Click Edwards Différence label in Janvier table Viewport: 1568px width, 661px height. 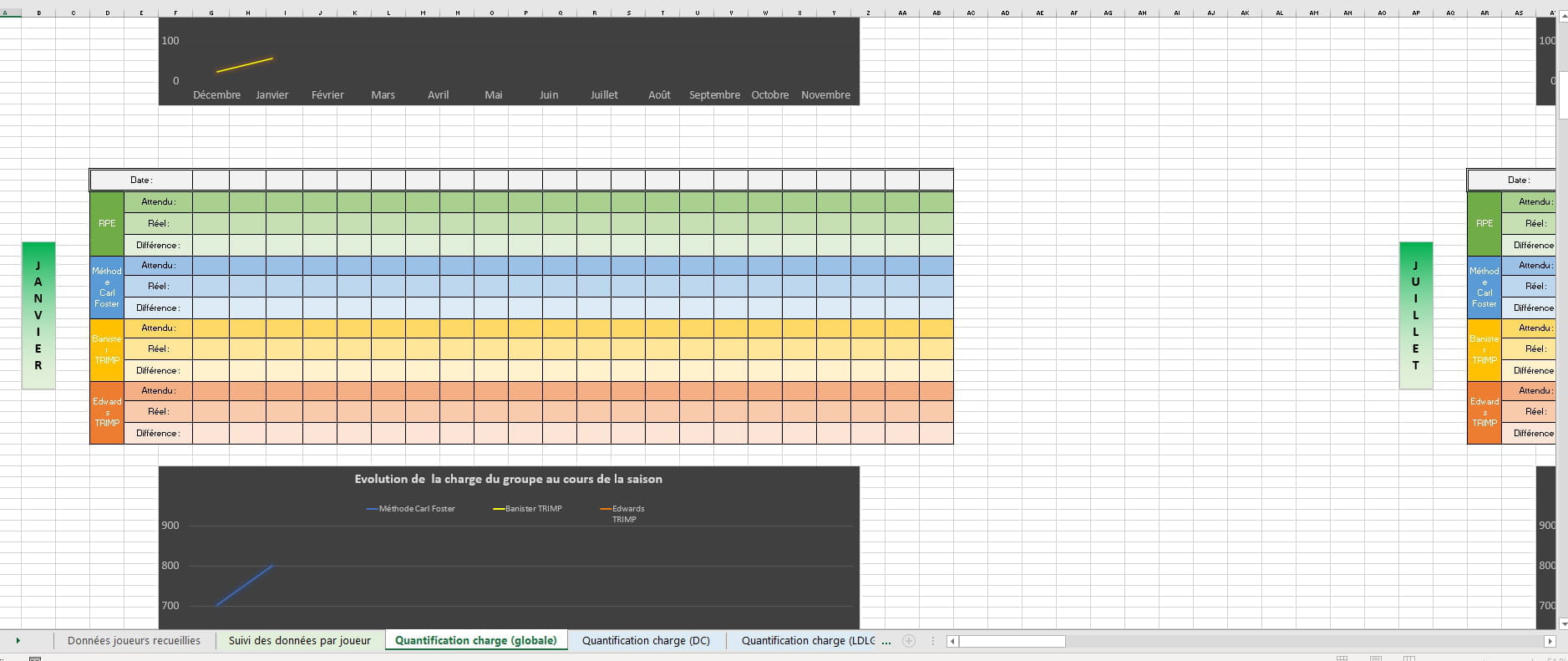158,433
